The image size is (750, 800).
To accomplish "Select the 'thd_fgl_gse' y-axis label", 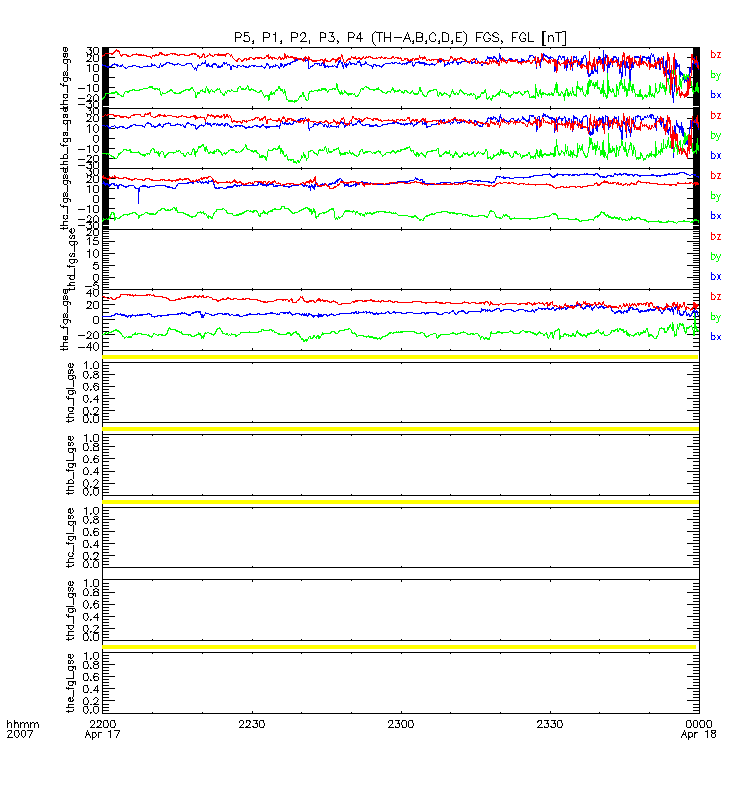I will pos(70,610).
